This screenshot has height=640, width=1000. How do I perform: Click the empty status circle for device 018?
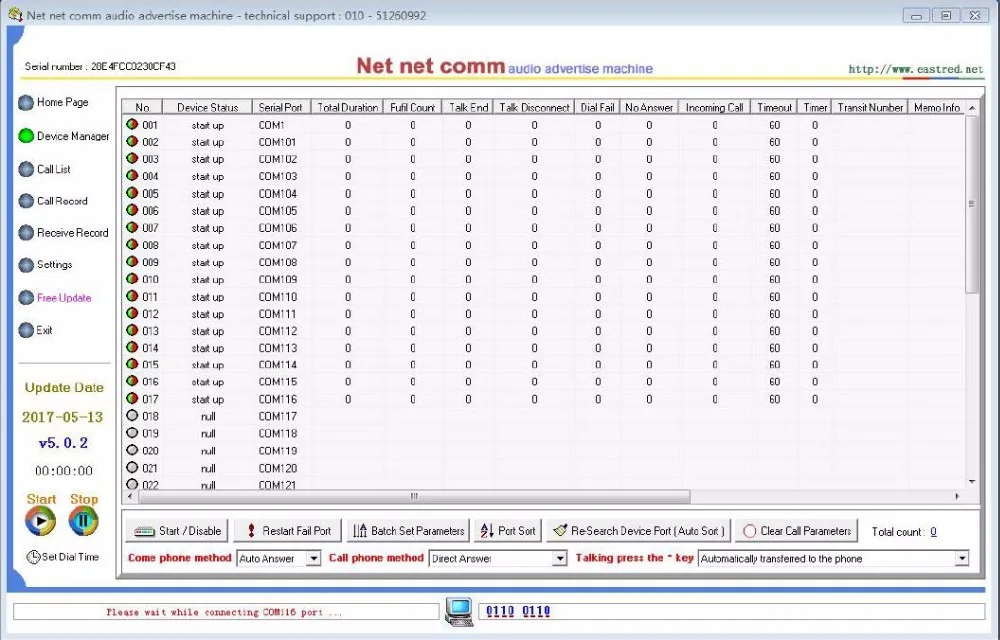point(132,416)
